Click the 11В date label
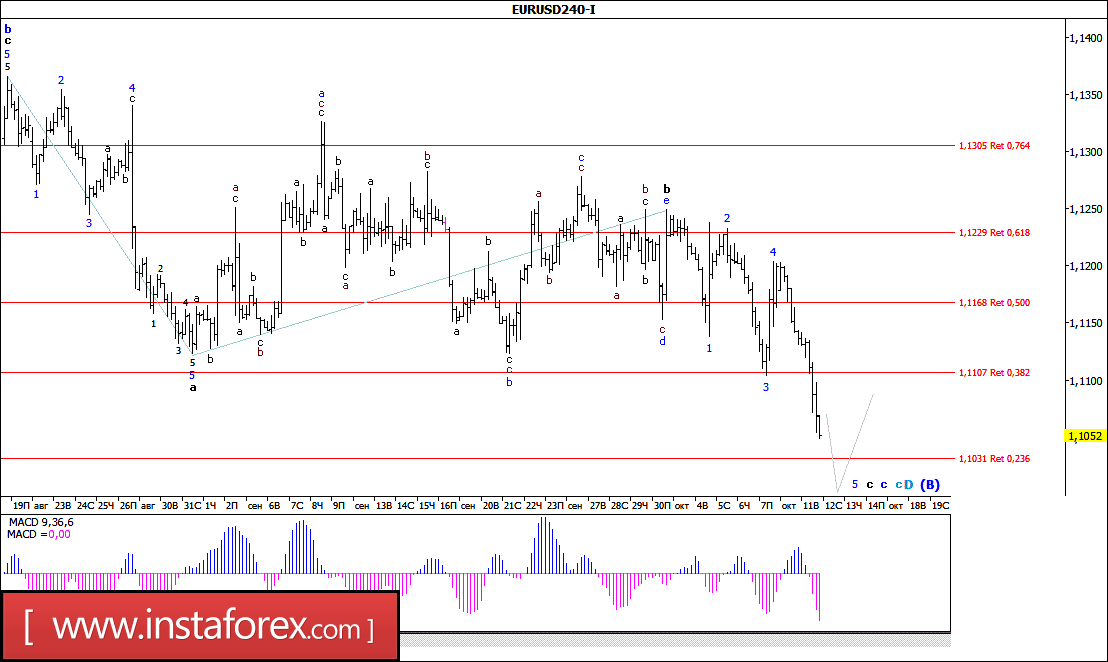1108x662 pixels. 811,505
